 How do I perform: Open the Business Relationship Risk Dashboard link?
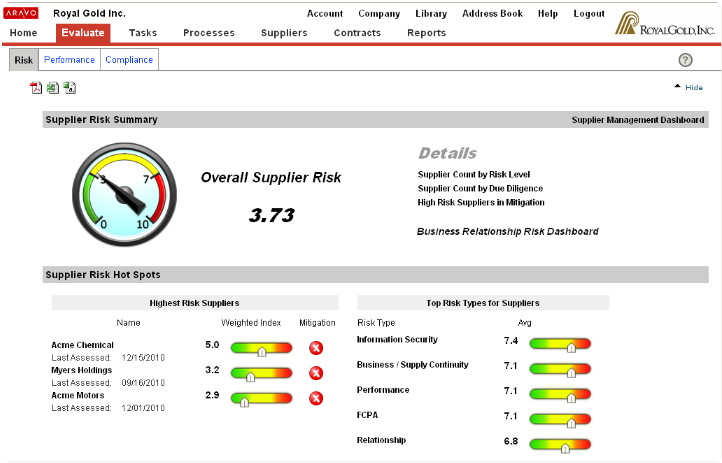[507, 231]
